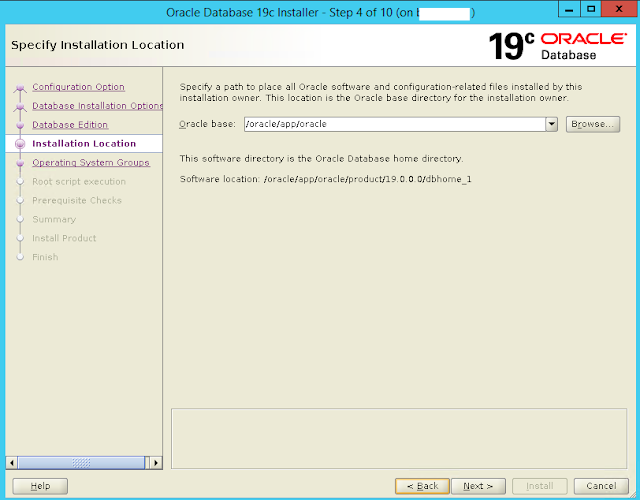The height and width of the screenshot is (500, 640).
Task: Click the Finish step text
Action: tap(45, 257)
